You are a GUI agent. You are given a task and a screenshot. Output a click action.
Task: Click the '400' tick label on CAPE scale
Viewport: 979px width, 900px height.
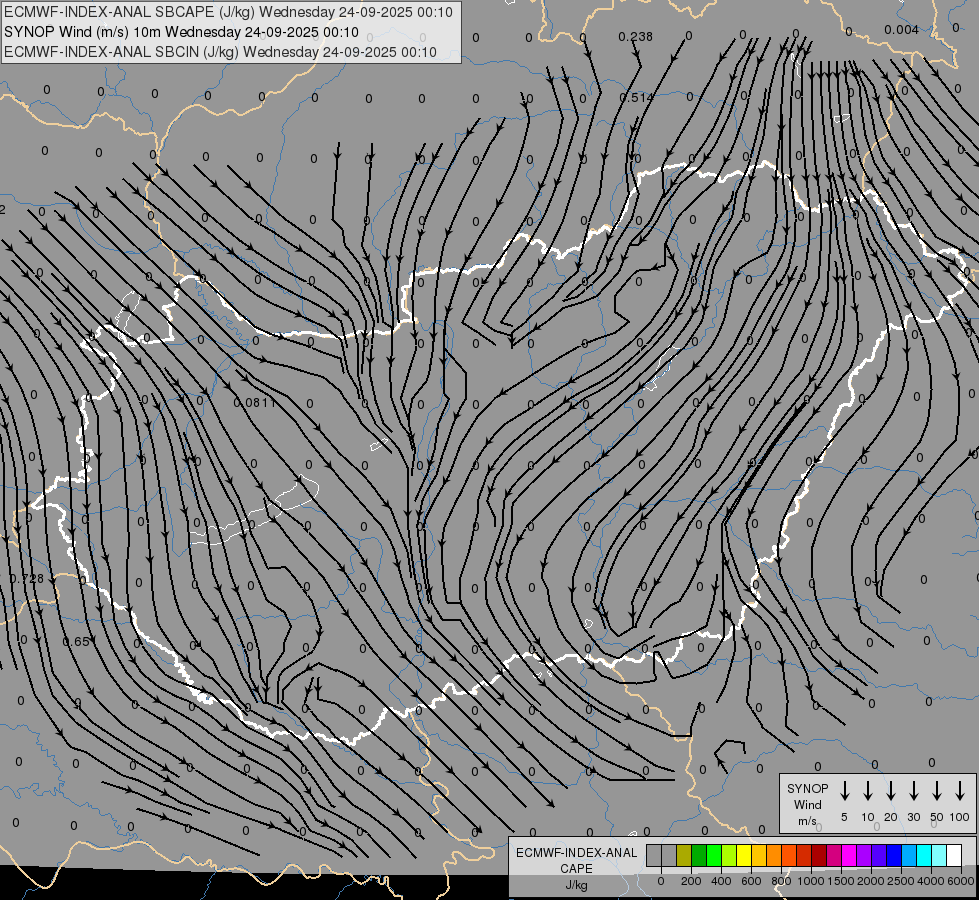721,881
